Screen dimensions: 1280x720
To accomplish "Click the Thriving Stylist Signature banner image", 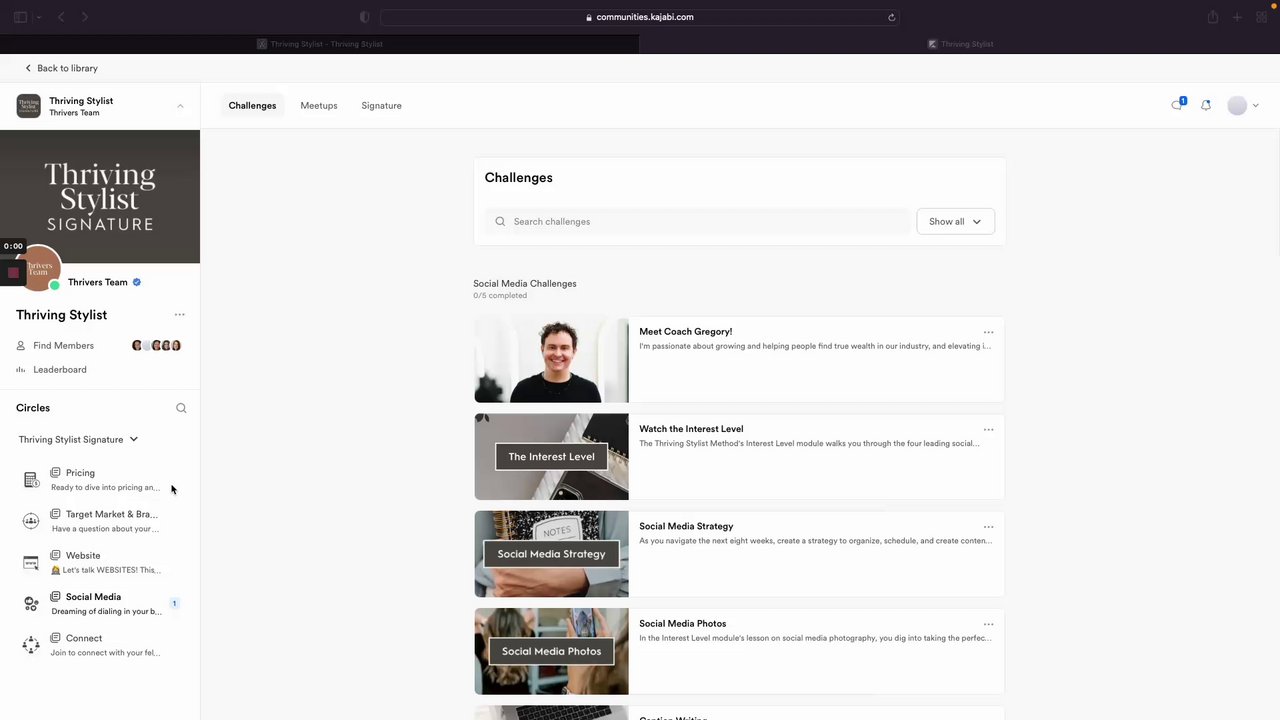I will tap(100, 197).
